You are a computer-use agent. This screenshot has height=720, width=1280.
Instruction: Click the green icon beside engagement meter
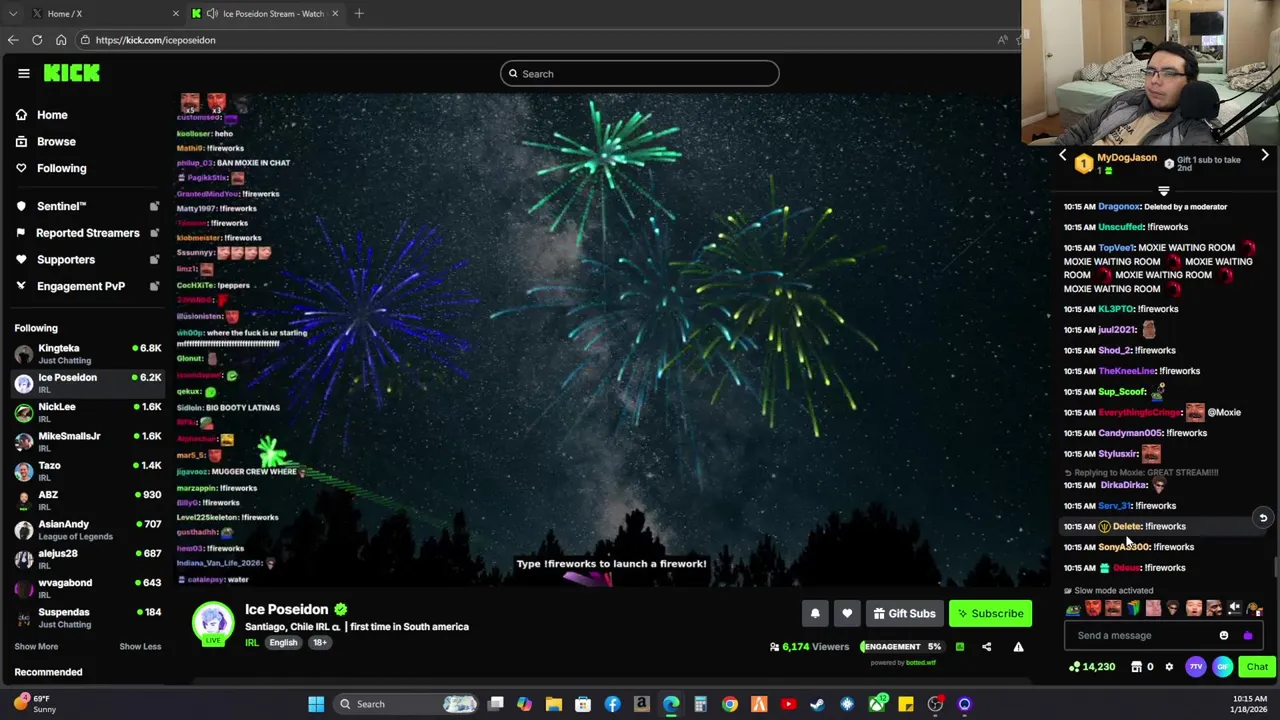point(960,647)
